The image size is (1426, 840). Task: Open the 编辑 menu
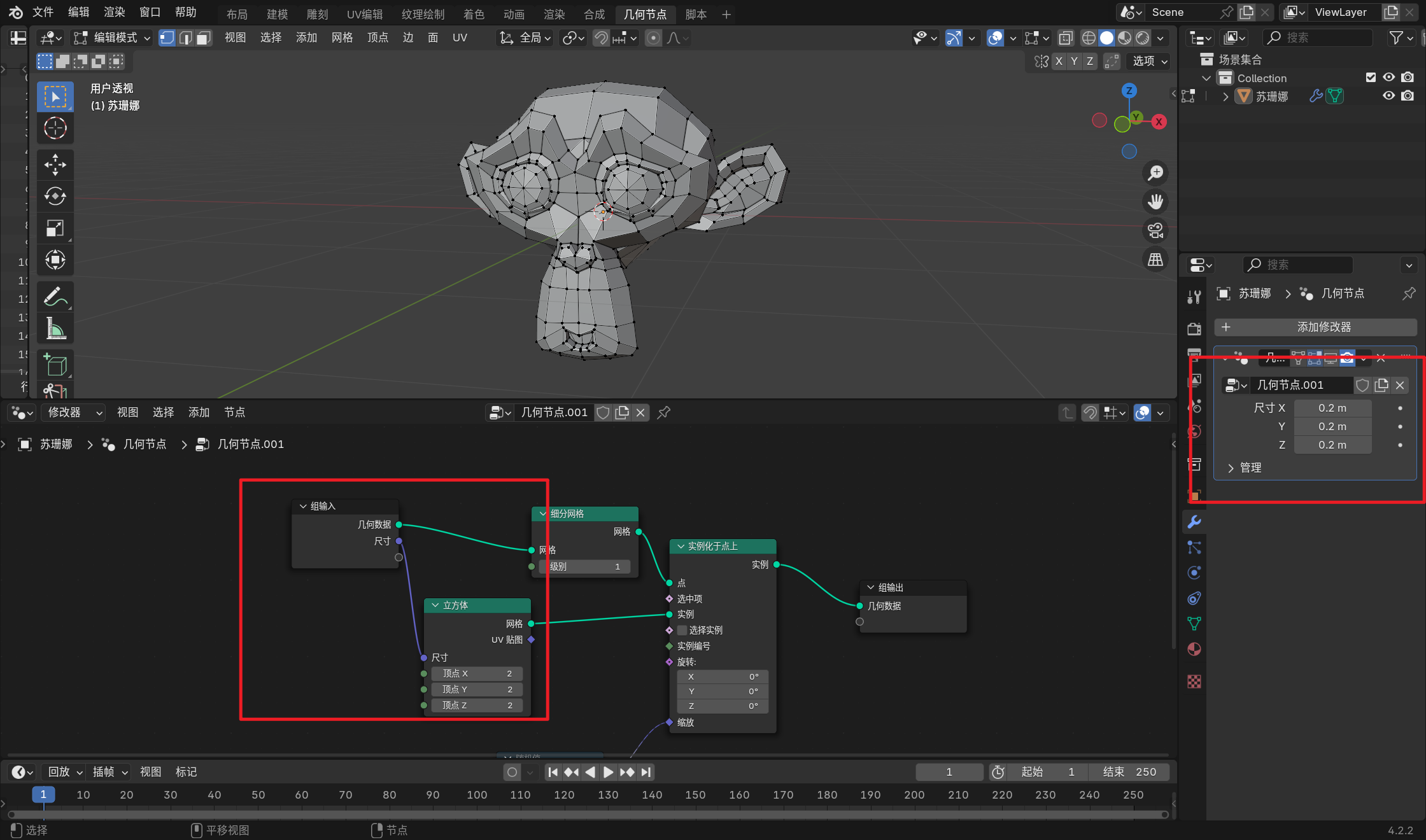tap(78, 12)
